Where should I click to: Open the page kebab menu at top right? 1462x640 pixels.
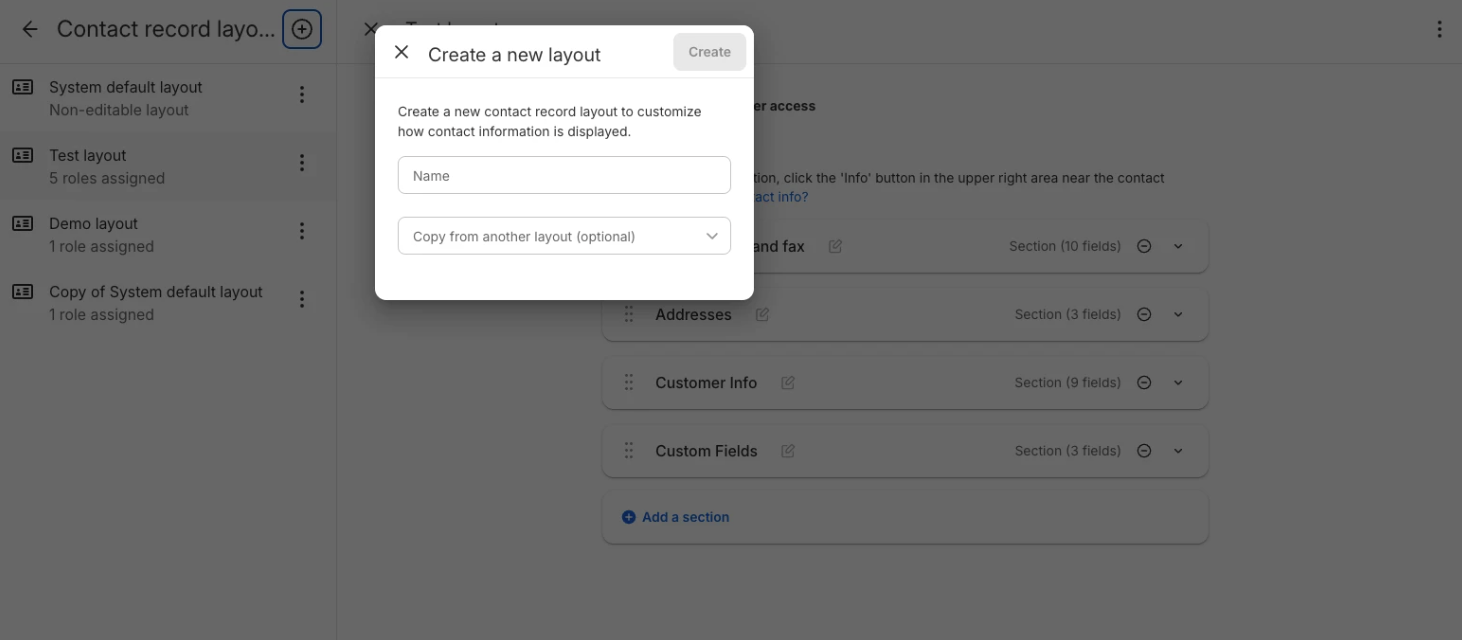[x=1439, y=29]
